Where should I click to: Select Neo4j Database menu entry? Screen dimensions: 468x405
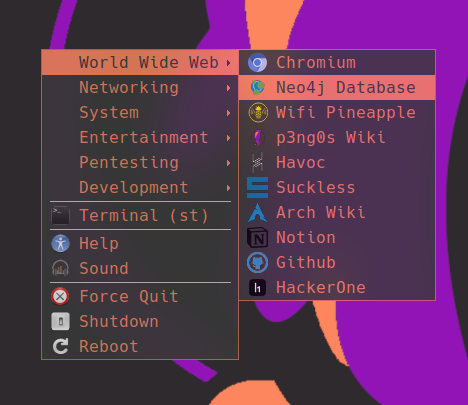[x=337, y=88]
